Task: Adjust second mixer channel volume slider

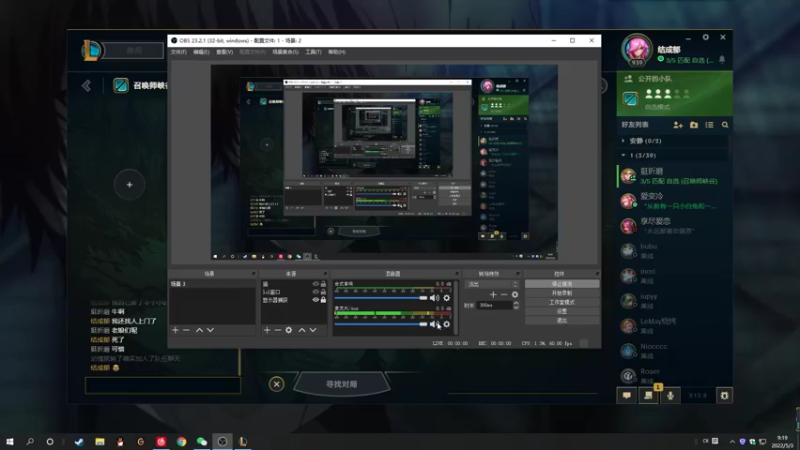Action: 381,324
